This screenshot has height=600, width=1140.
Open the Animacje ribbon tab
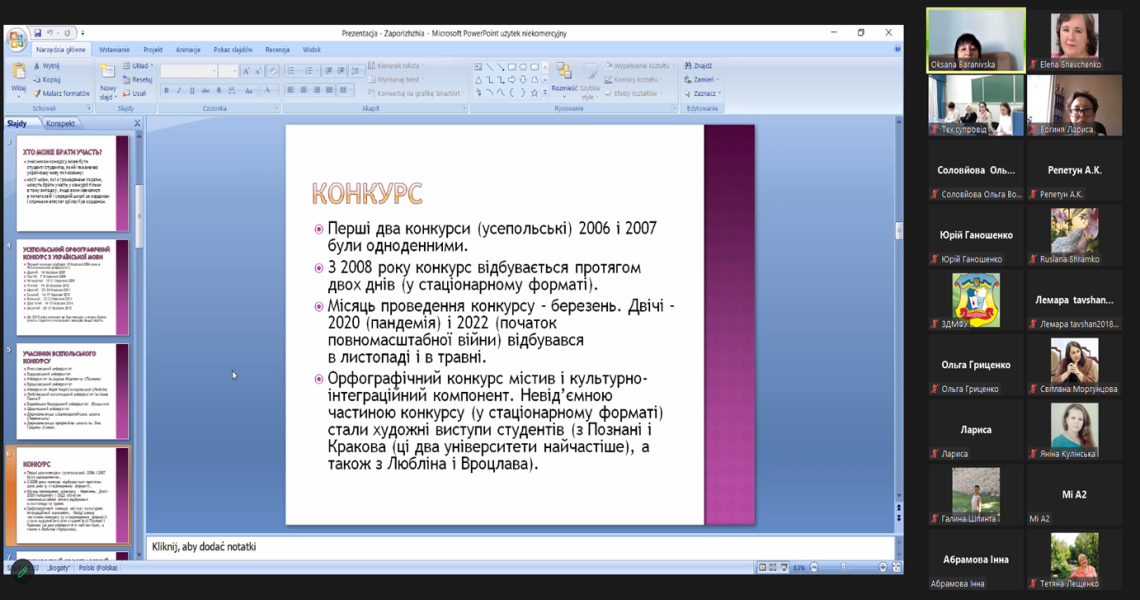tap(188, 49)
